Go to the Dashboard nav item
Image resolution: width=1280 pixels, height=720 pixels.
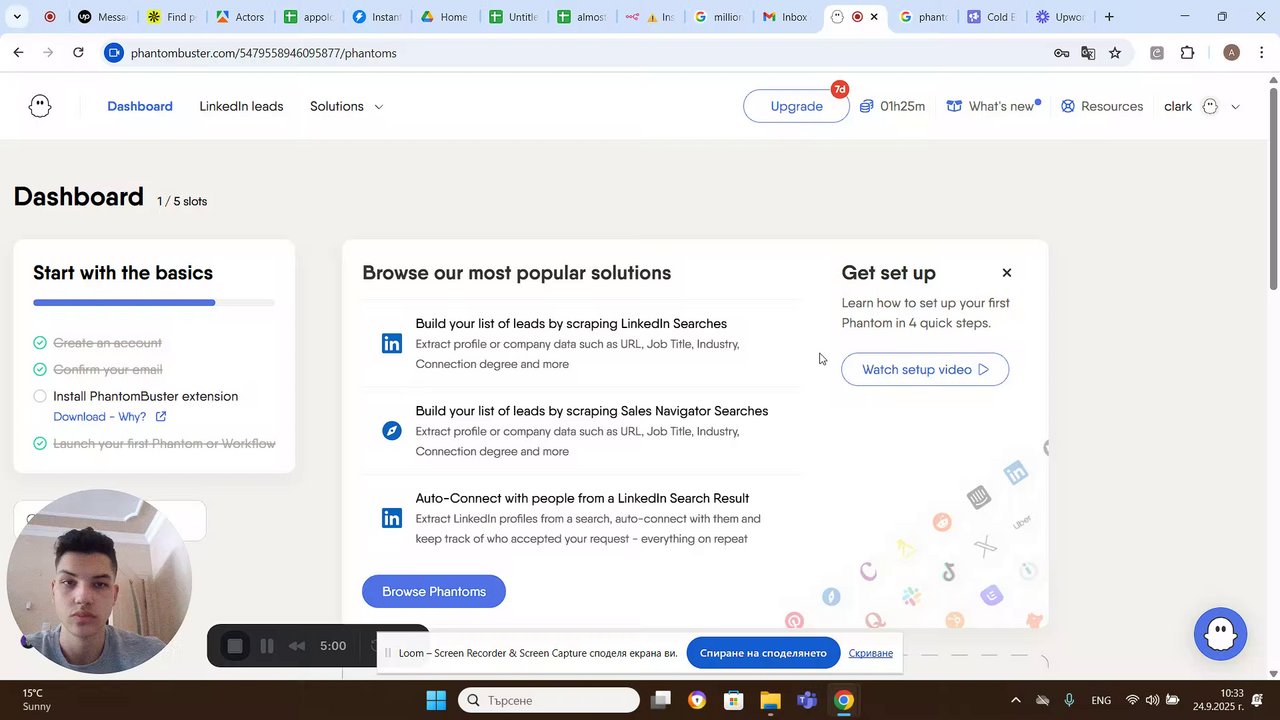tap(140, 106)
